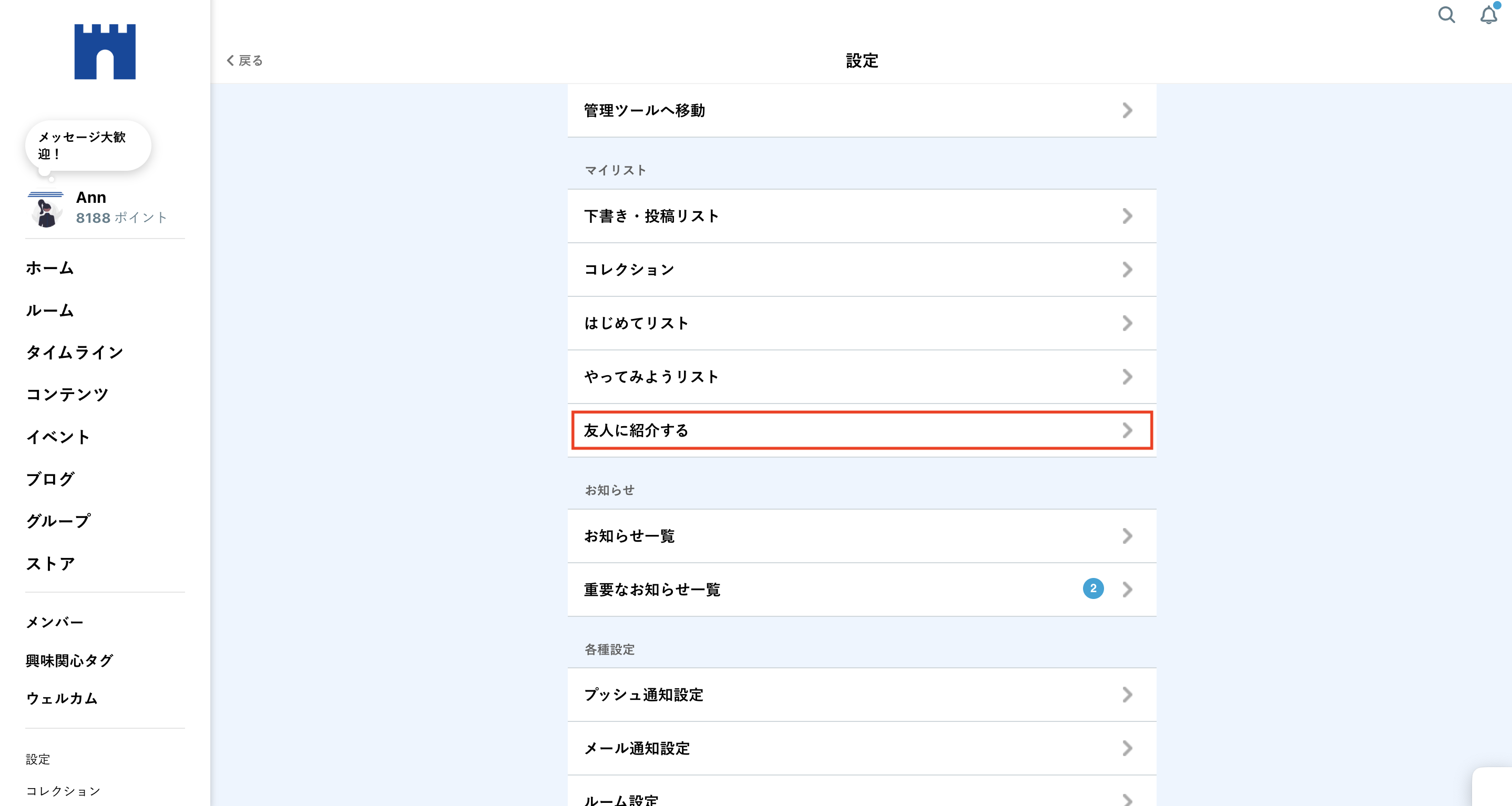Click the メッセージ大歓迎 speech bubble
This screenshot has width=1512, height=806.
[87, 146]
